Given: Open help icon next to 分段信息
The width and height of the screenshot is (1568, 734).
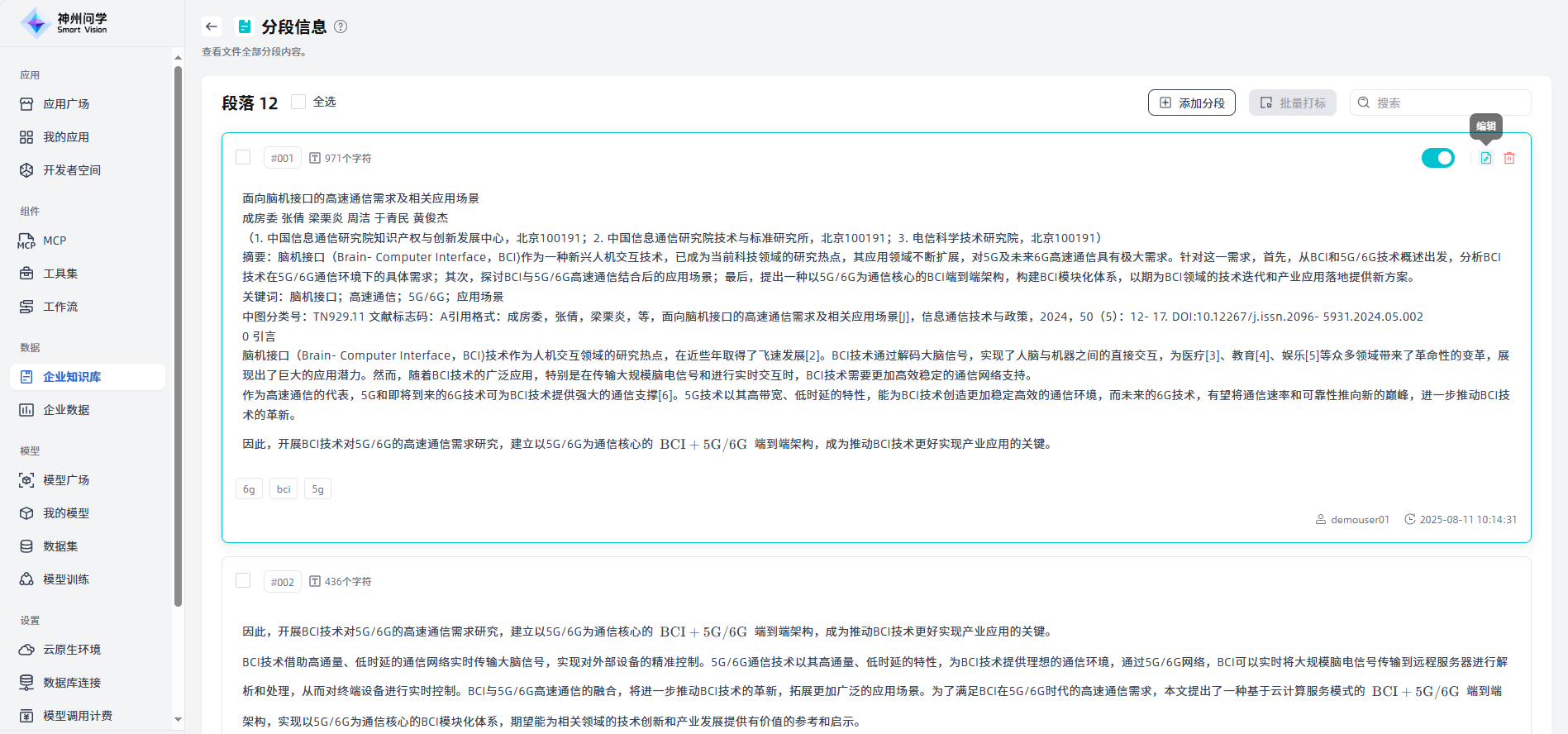Looking at the screenshot, I should tap(341, 26).
